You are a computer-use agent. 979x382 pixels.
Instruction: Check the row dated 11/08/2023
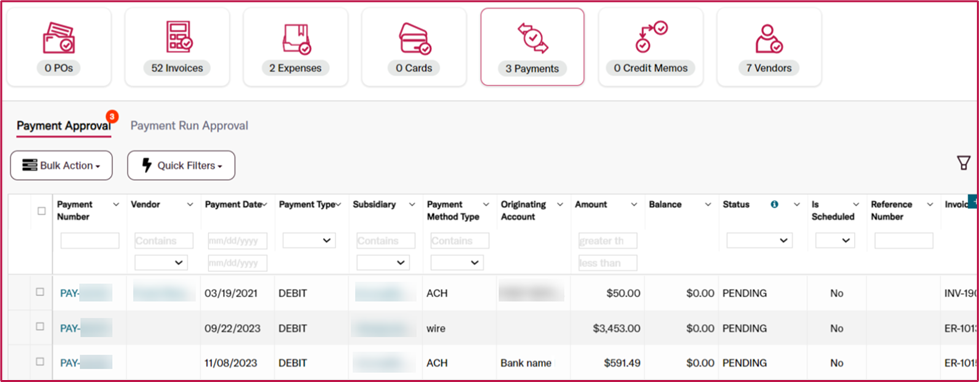point(40,361)
